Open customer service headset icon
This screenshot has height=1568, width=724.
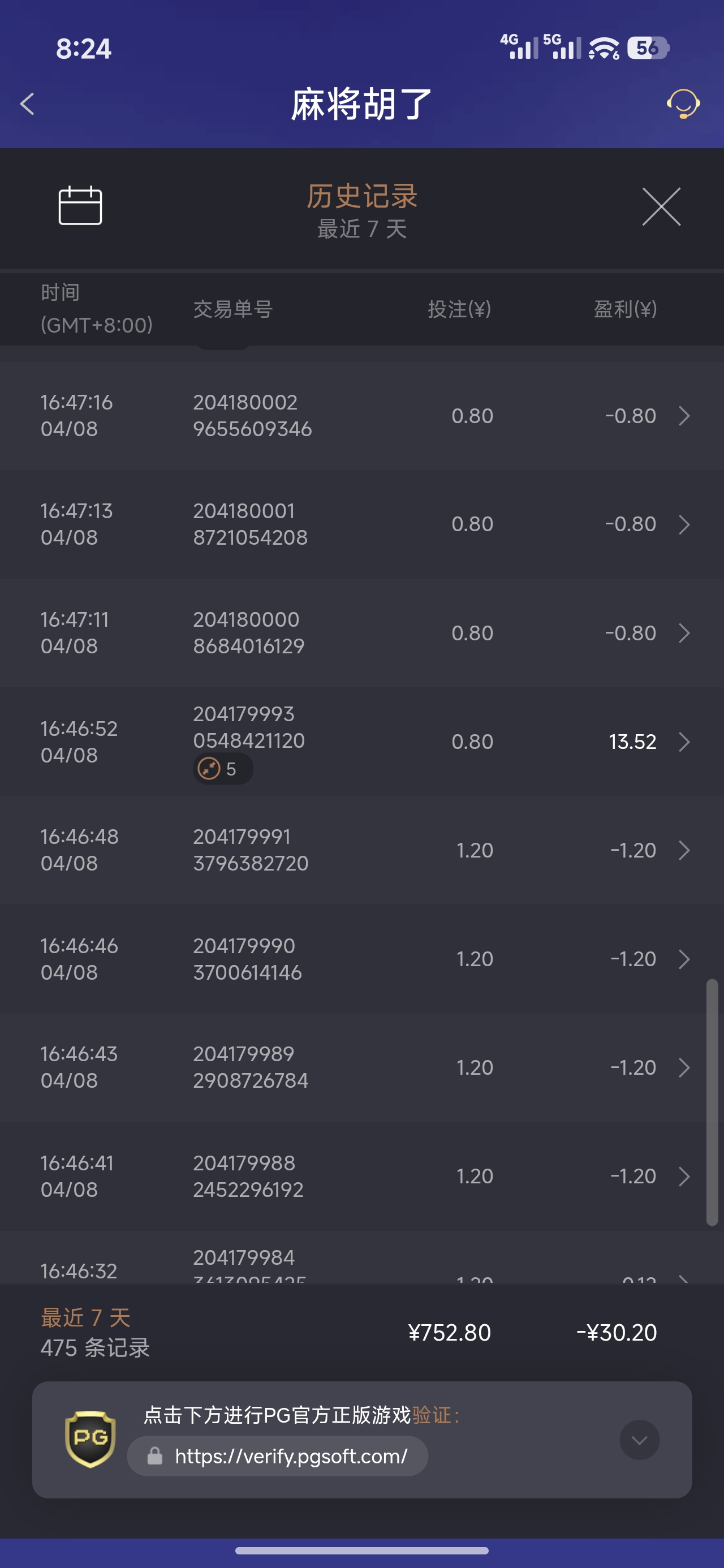(683, 104)
